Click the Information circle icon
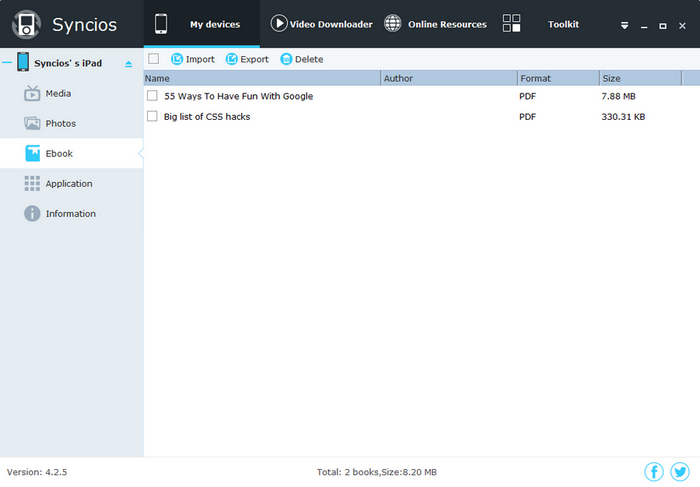700x487 pixels. pos(32,213)
